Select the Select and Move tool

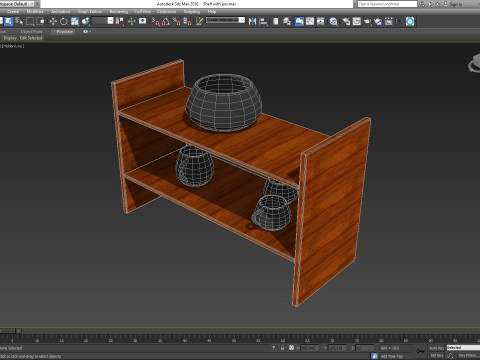click(x=53, y=21)
